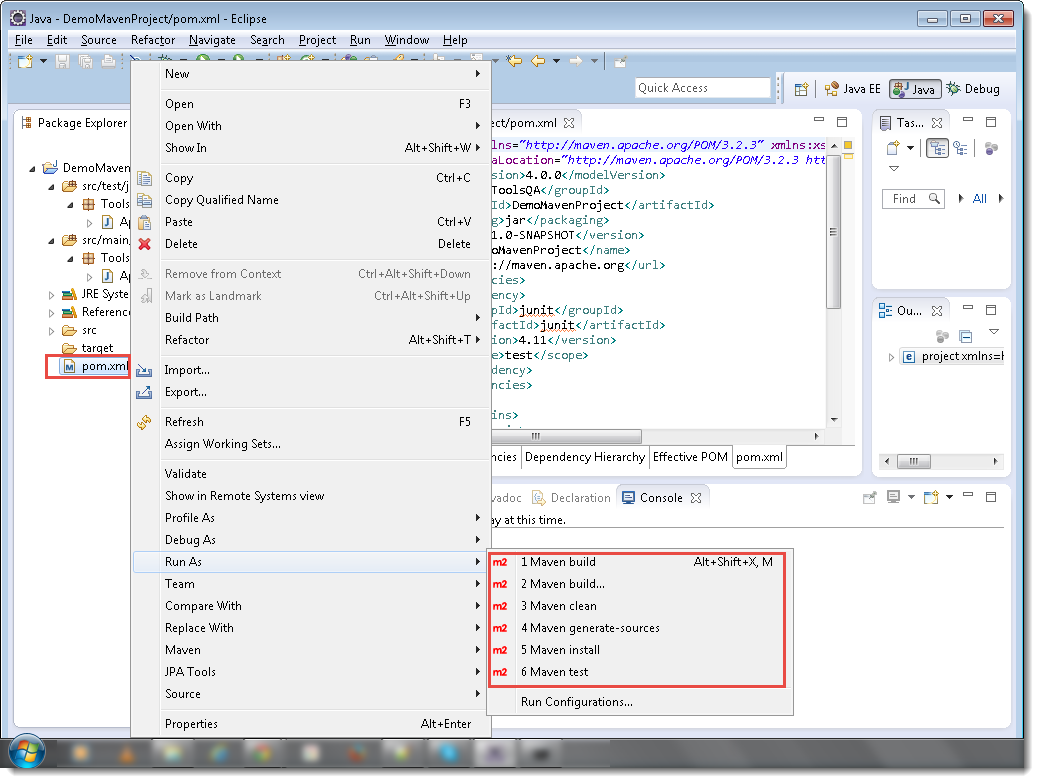Screen dimensions: 1039x783
Task: Collapse the src/test/java folder node
Action: coord(52,187)
